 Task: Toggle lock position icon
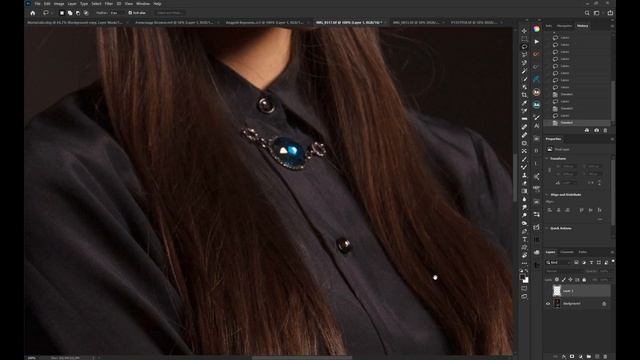(570, 280)
